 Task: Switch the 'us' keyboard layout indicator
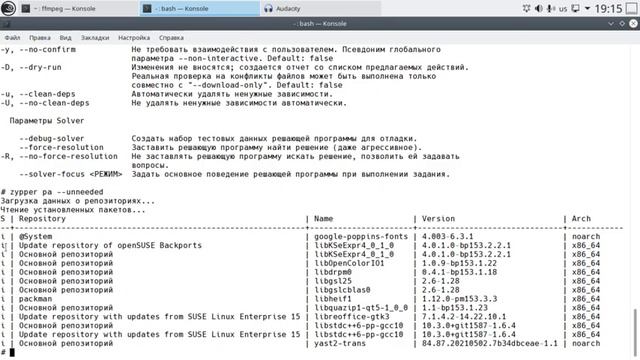pyautogui.click(x=563, y=9)
